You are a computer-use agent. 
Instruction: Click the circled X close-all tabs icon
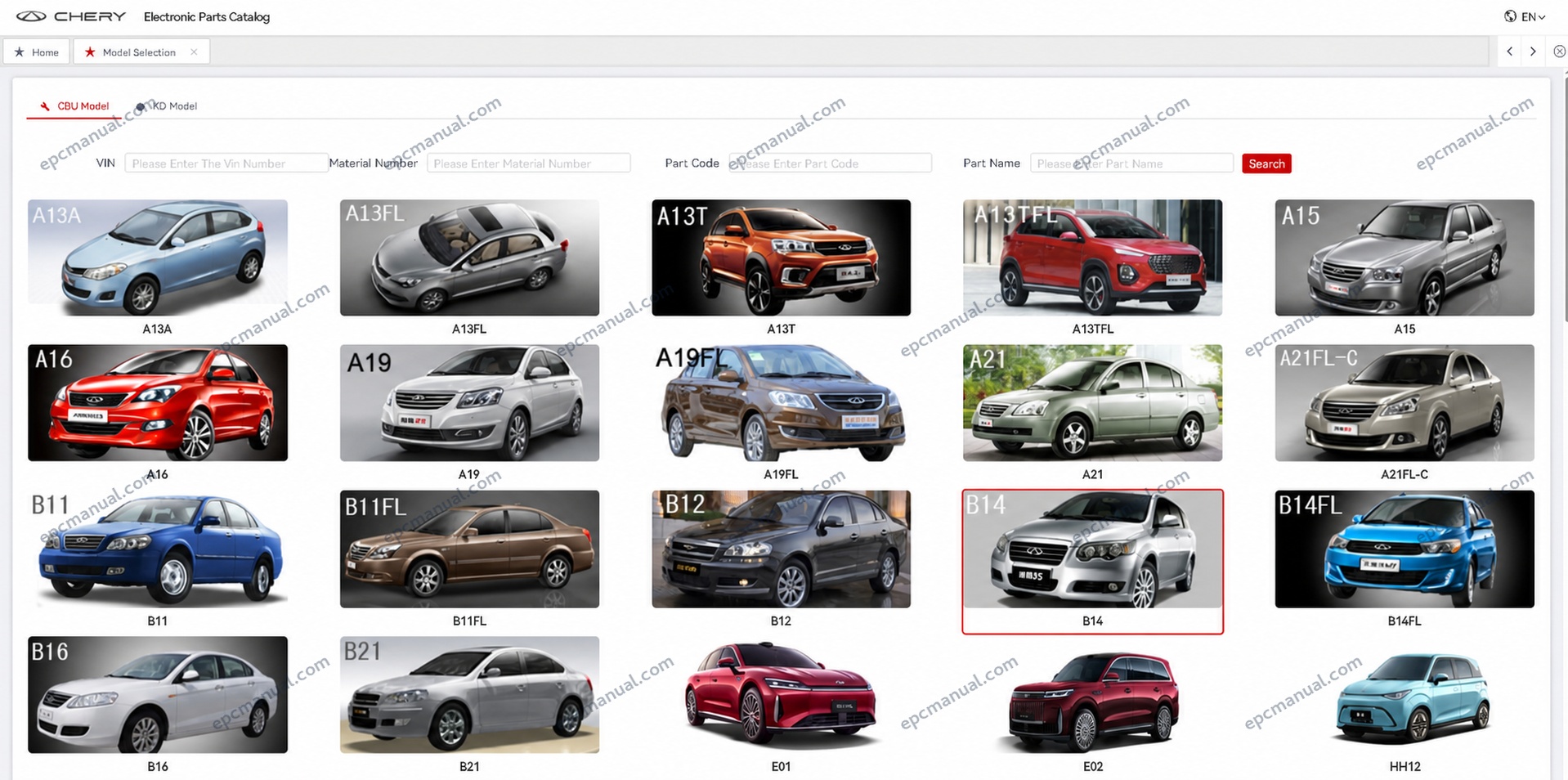[x=1559, y=52]
